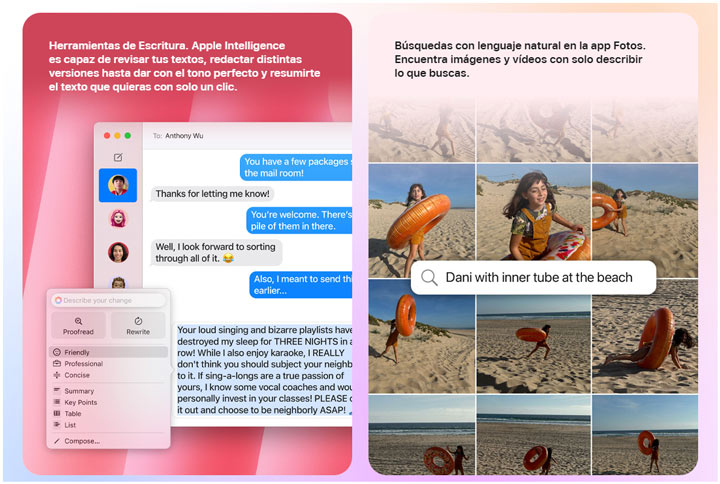Click the magnifying glass in Photos search
The image size is (720, 484).
coord(429,277)
